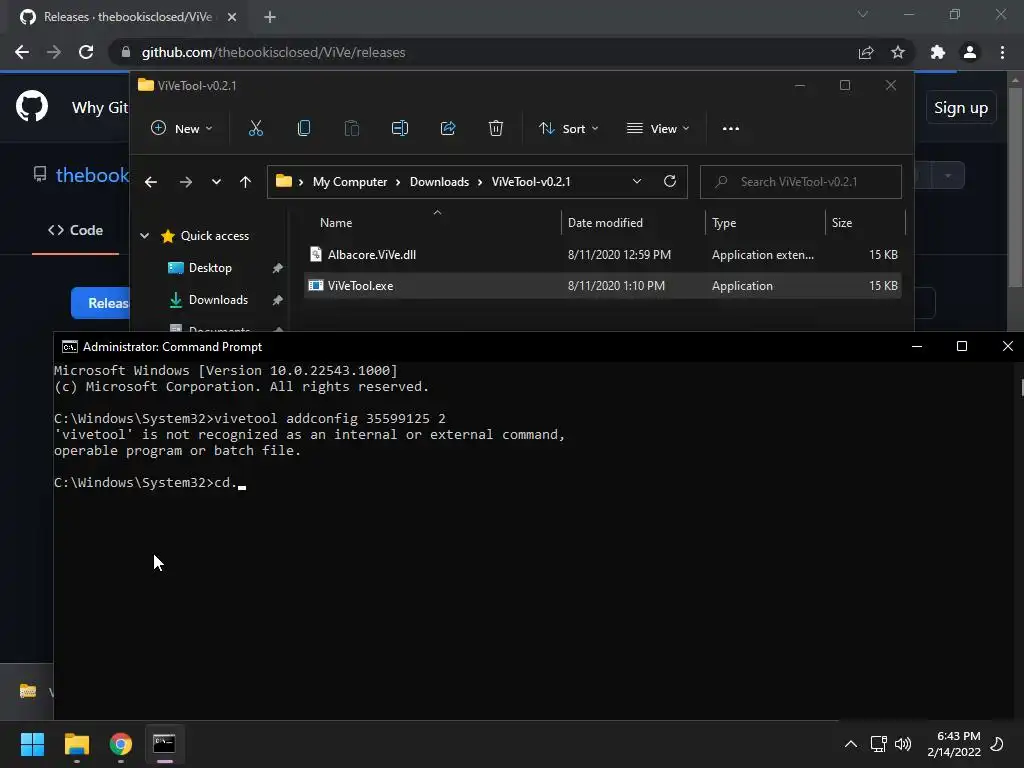Image resolution: width=1024 pixels, height=768 pixels.
Task: Click Downloads in the breadcrumb path
Action: tap(439, 182)
